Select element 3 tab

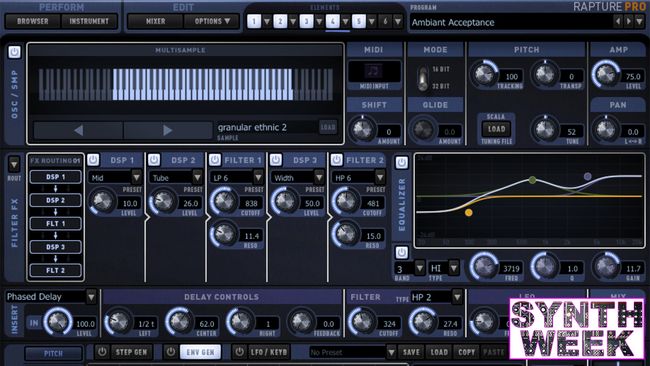pyautogui.click(x=306, y=21)
